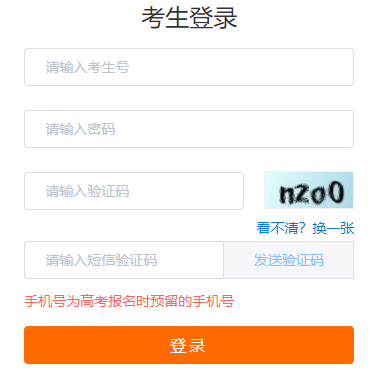The height and width of the screenshot is (370, 379).
Task: Select the 考生登录 page heading
Action: pos(189,18)
